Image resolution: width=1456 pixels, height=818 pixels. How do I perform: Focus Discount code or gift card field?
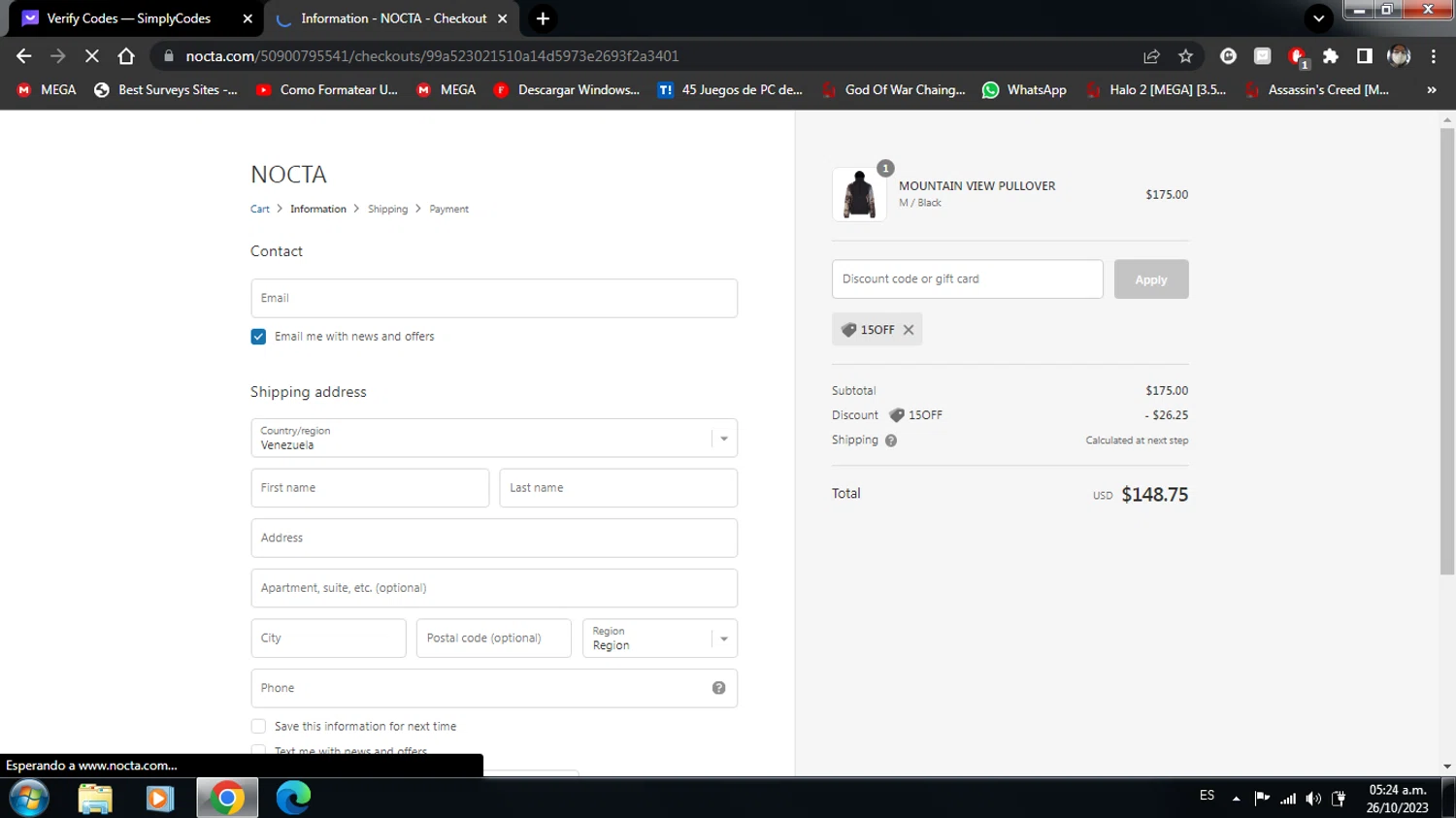coord(968,279)
